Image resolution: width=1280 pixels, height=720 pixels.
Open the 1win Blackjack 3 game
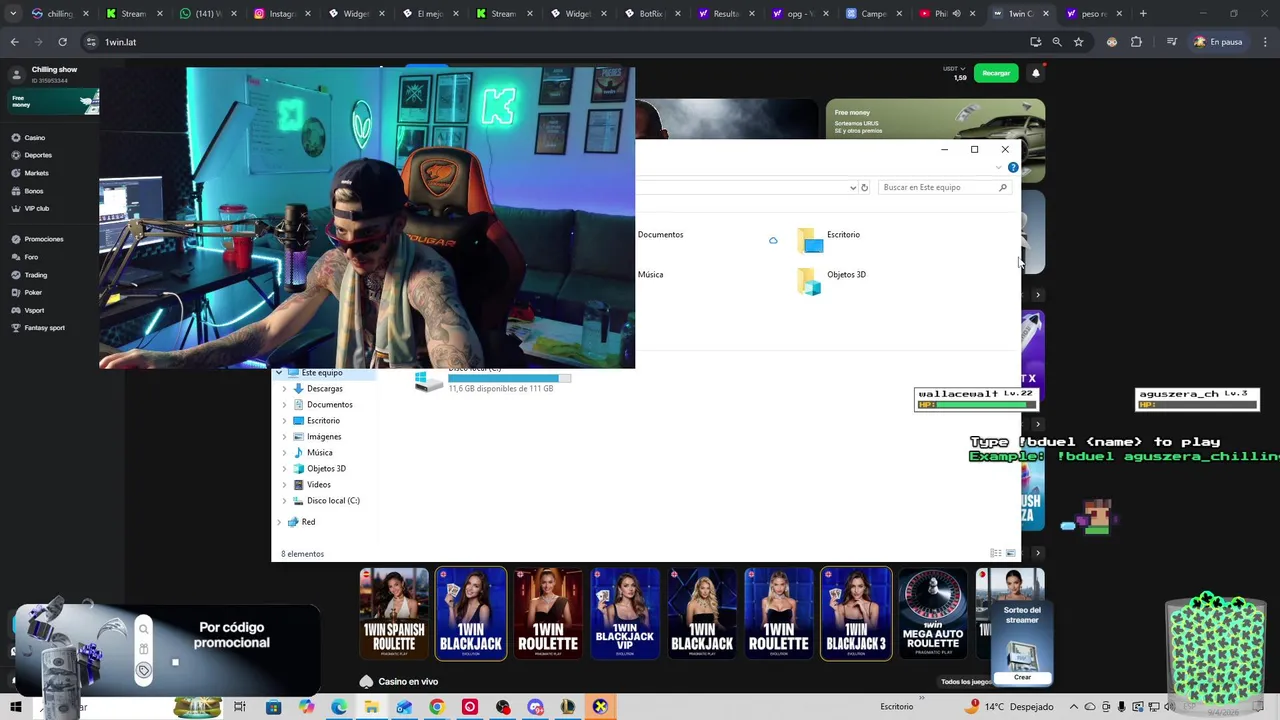[x=856, y=613]
